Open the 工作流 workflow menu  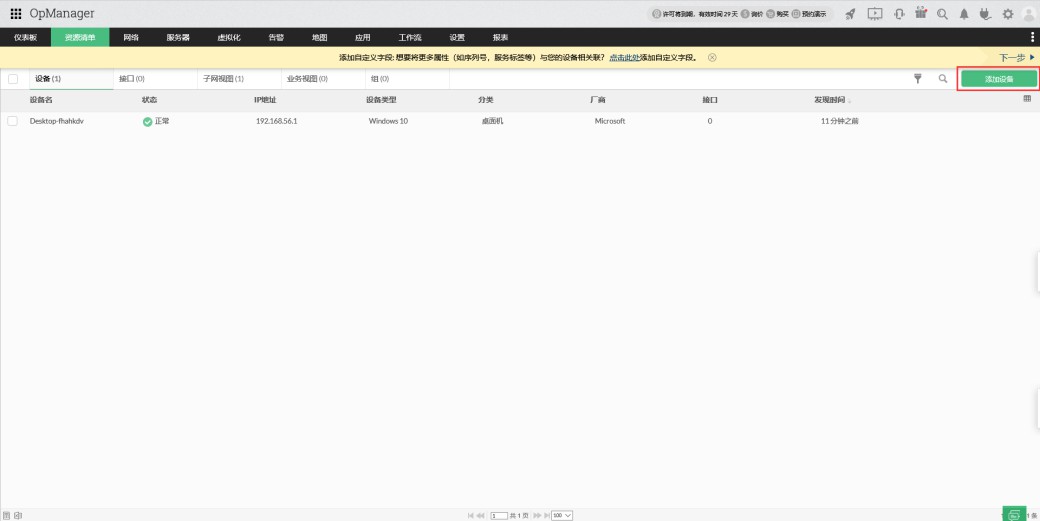point(410,37)
